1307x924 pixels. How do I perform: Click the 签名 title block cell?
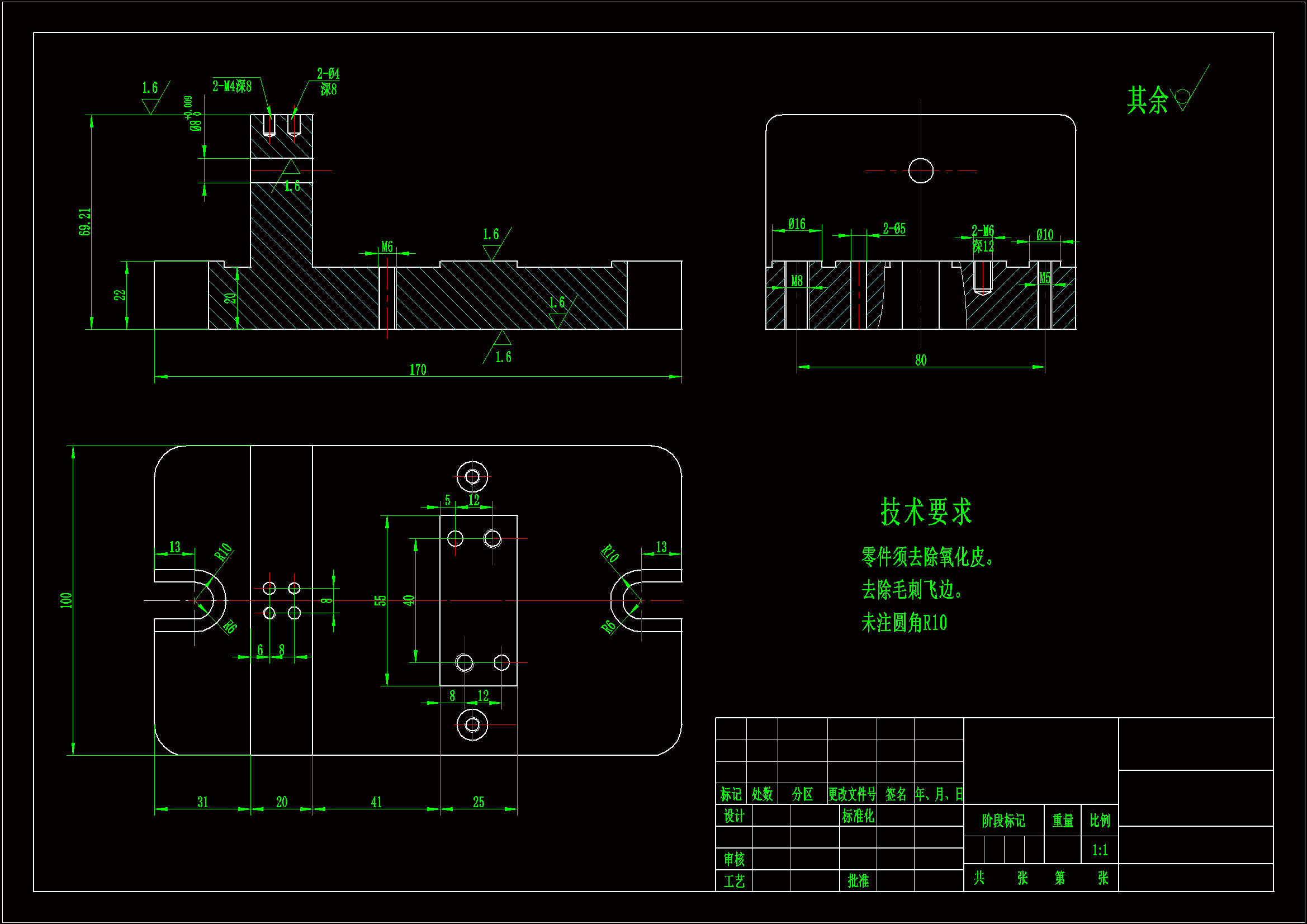coord(896,794)
